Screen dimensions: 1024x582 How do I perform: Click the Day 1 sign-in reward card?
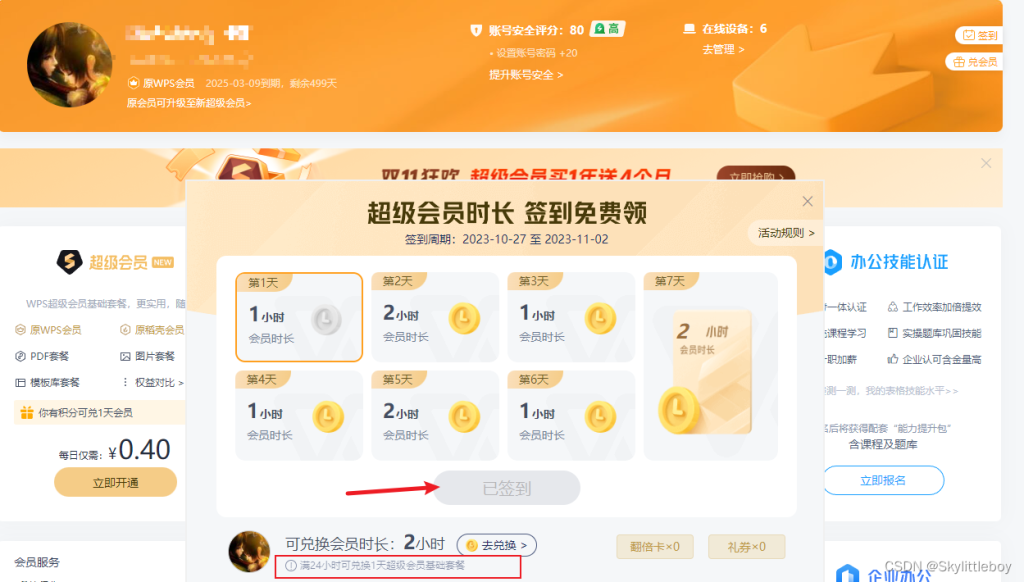[299, 317]
